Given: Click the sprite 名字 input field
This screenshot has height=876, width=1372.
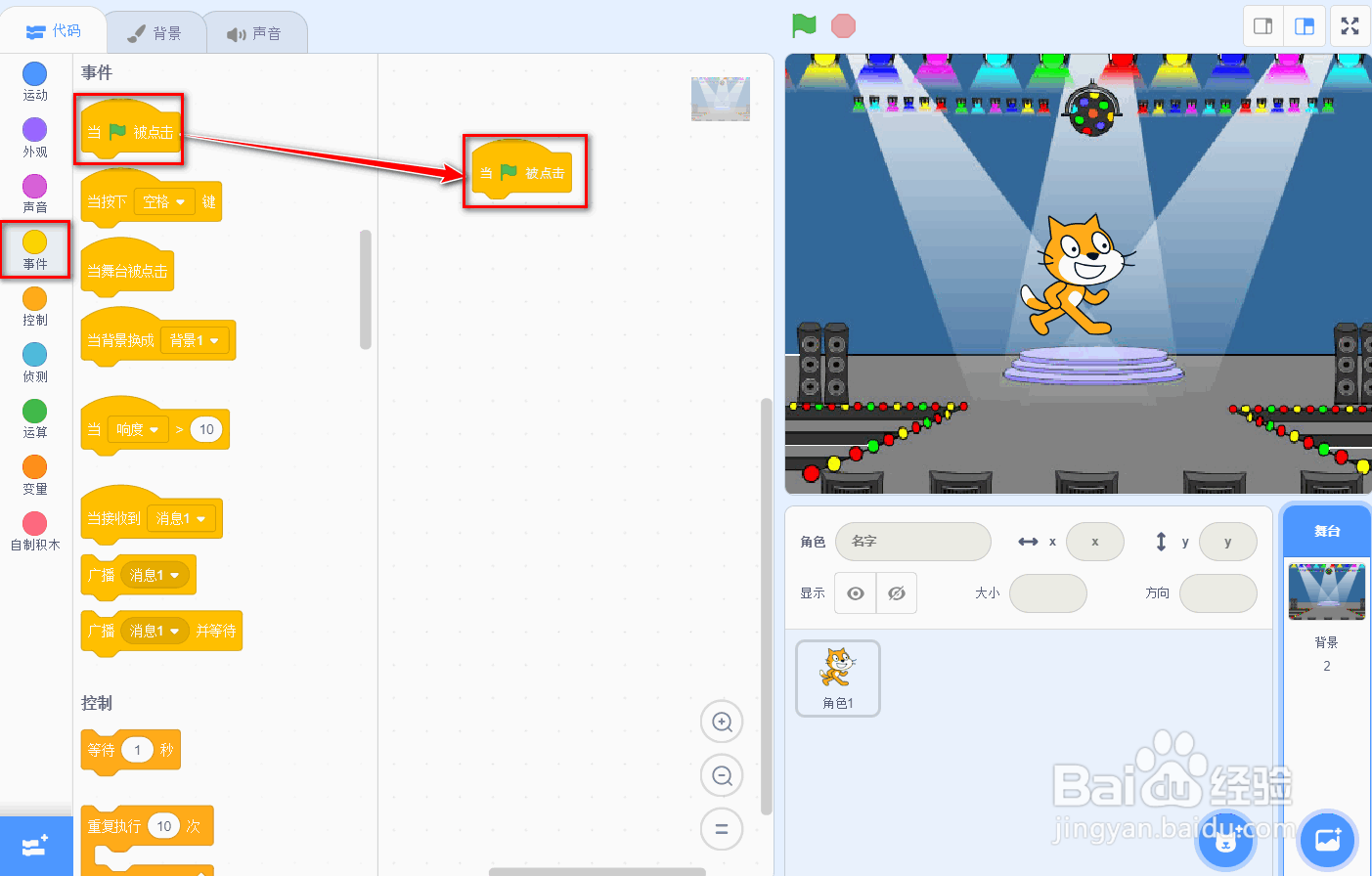Looking at the screenshot, I should pyautogui.click(x=913, y=541).
